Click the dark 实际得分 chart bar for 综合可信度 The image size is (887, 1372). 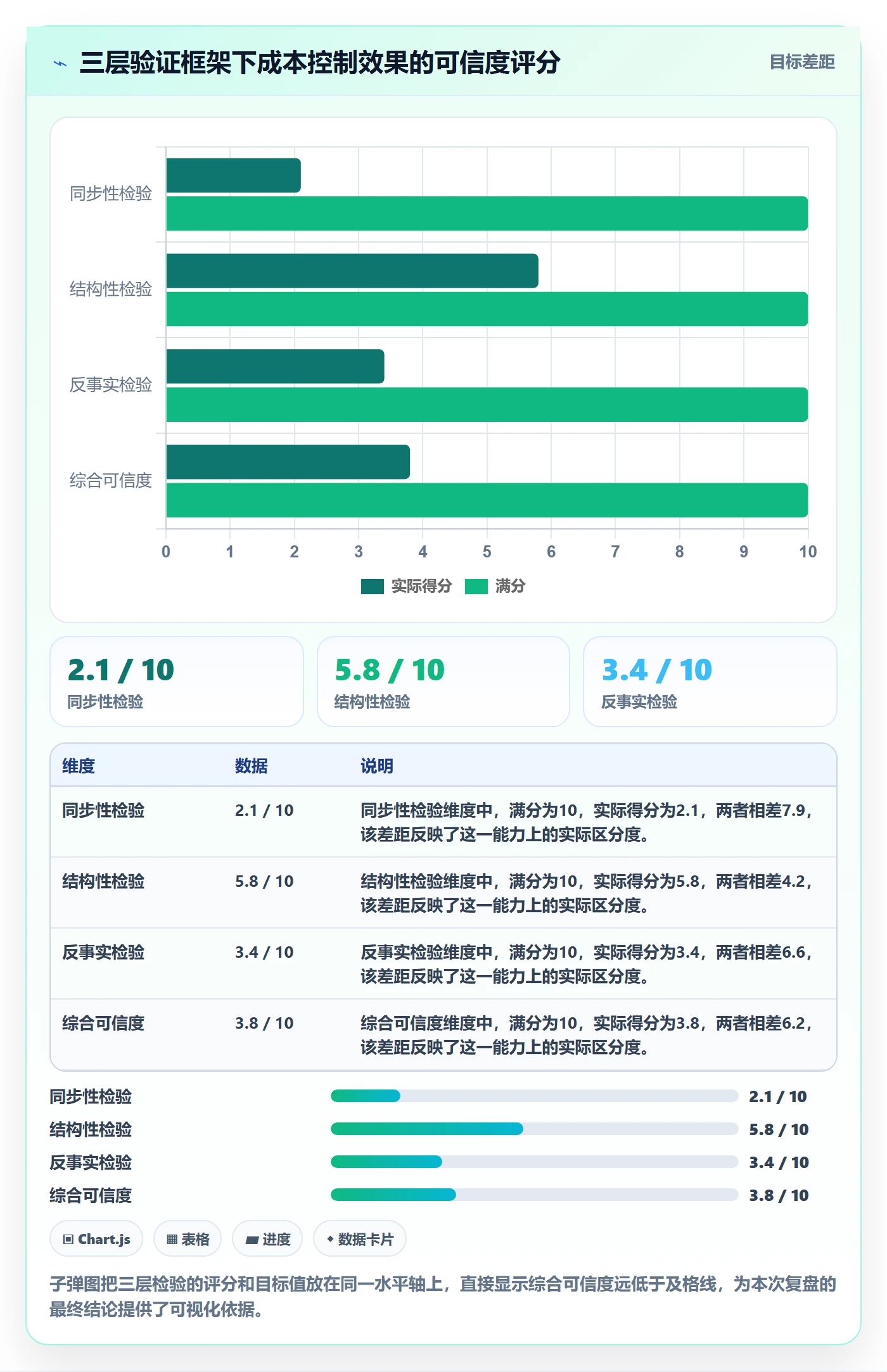[288, 462]
